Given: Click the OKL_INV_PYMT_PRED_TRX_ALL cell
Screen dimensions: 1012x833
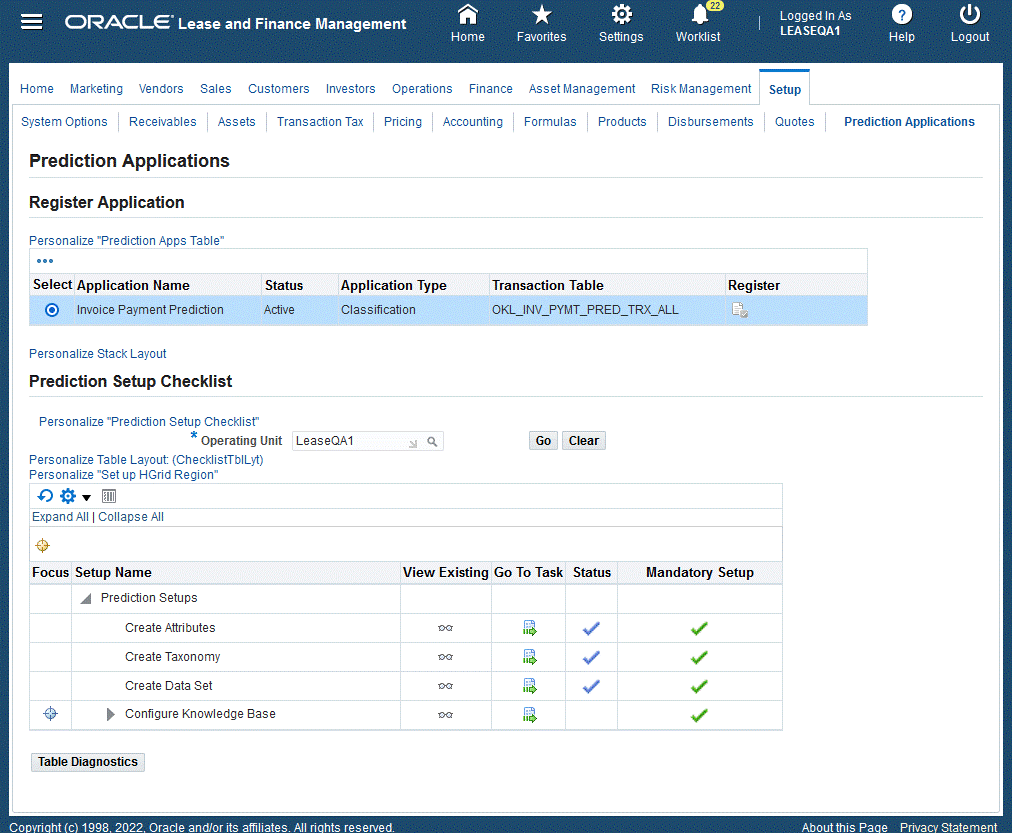Looking at the screenshot, I should click(x=585, y=310).
